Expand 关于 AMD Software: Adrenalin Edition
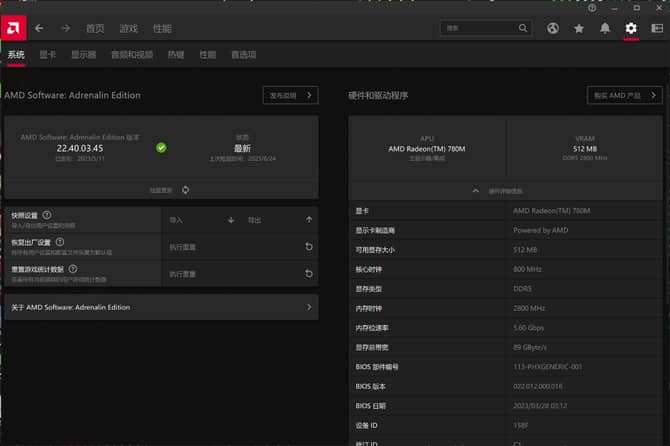 (161, 307)
